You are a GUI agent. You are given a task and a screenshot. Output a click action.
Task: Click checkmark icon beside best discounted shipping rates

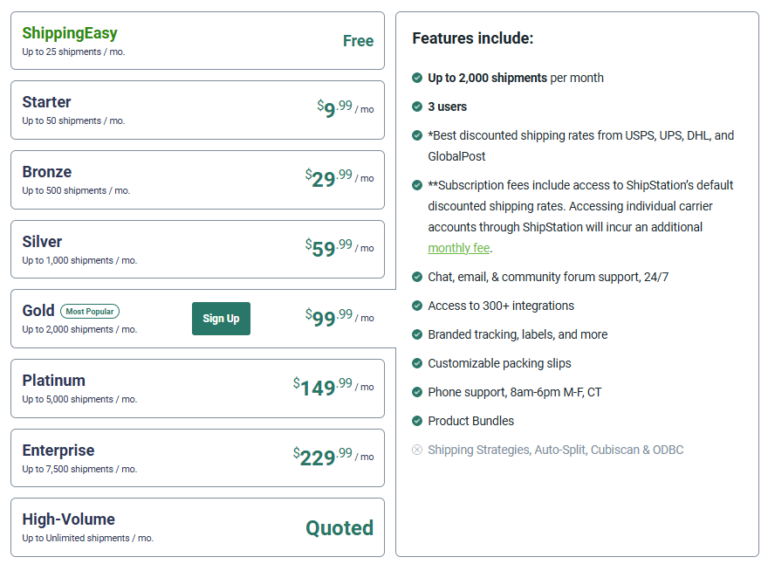pyautogui.click(x=417, y=136)
